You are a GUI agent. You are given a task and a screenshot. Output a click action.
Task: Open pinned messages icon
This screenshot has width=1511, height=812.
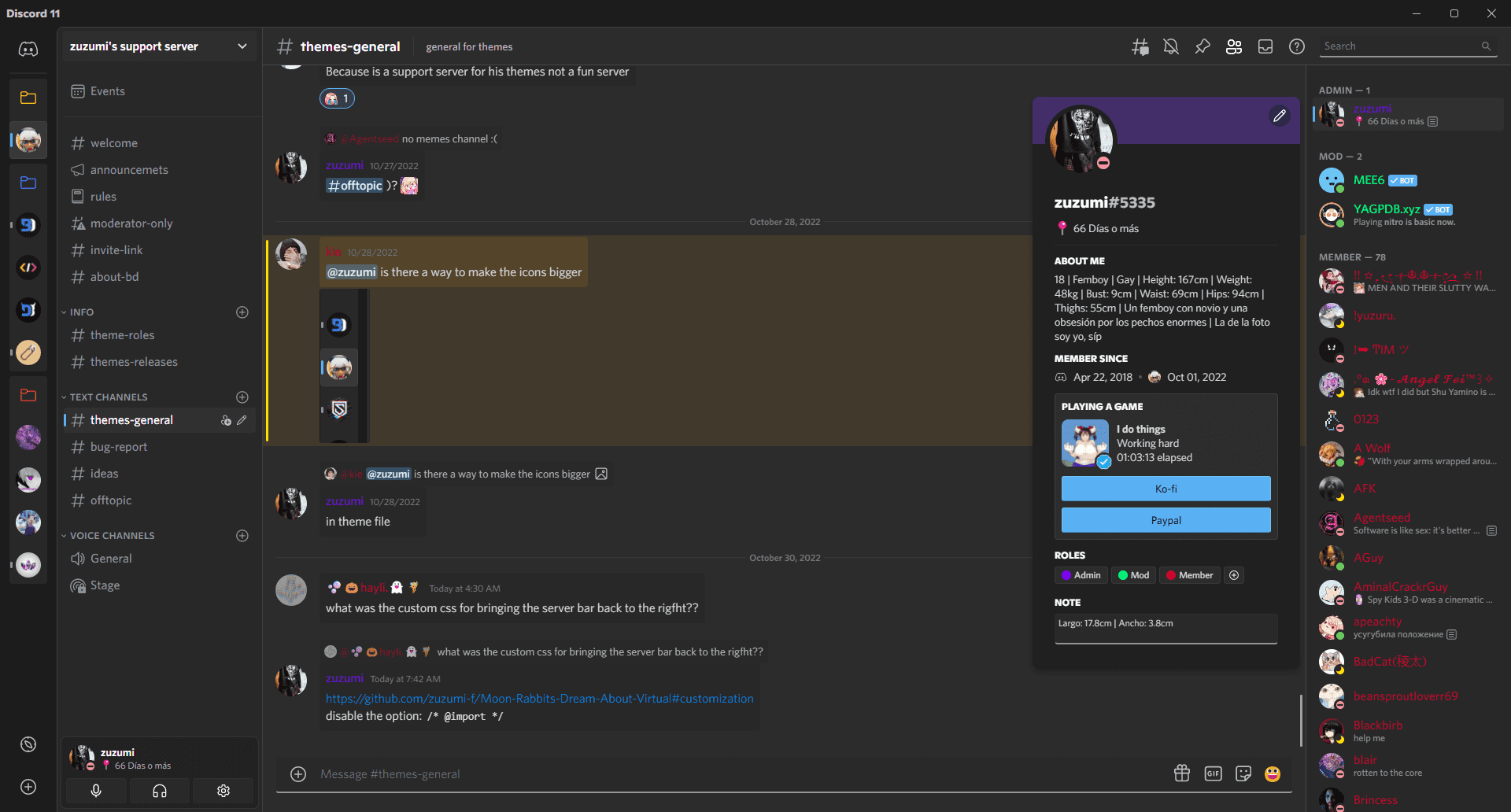click(1203, 47)
